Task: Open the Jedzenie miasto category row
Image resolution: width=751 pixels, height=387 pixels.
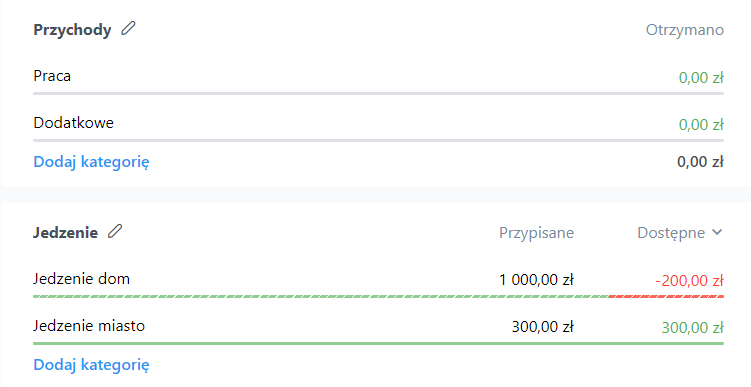Action: coord(378,327)
